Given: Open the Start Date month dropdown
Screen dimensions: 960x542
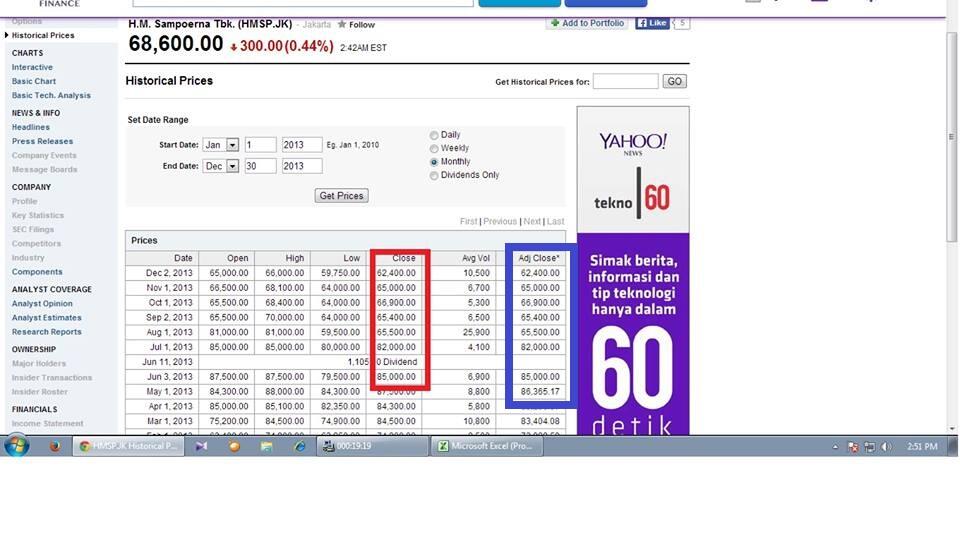Looking at the screenshot, I should 220,145.
